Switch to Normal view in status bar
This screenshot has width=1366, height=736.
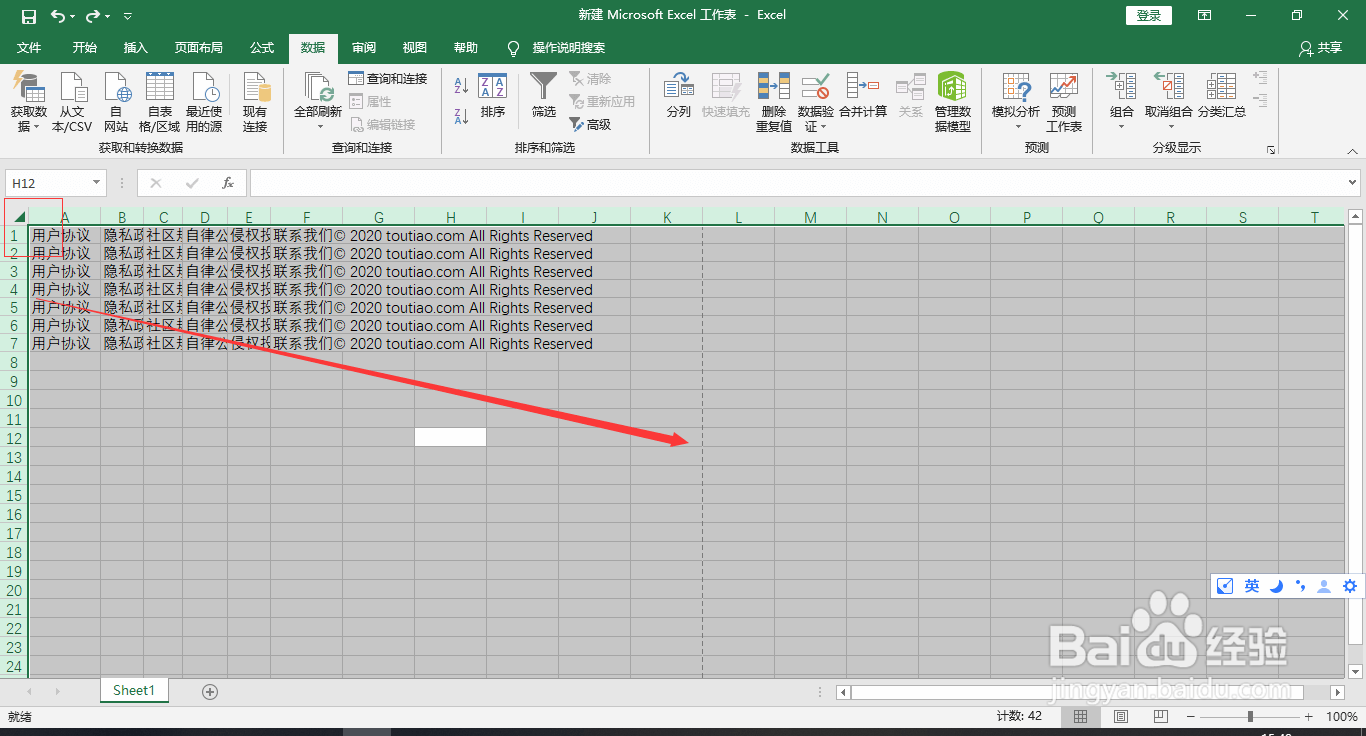click(1081, 717)
